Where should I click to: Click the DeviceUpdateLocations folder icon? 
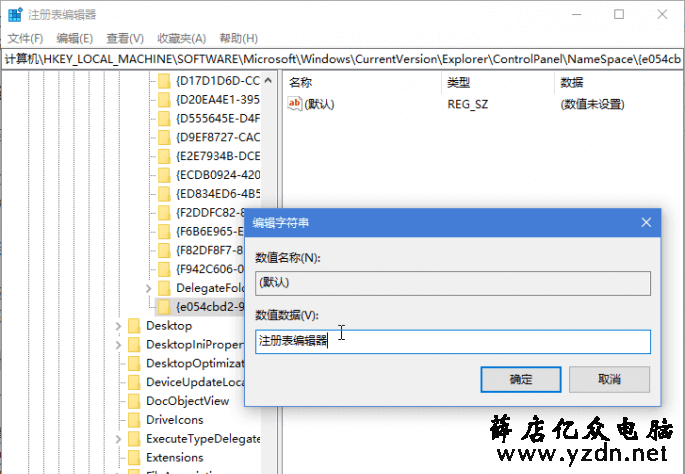coord(134,382)
